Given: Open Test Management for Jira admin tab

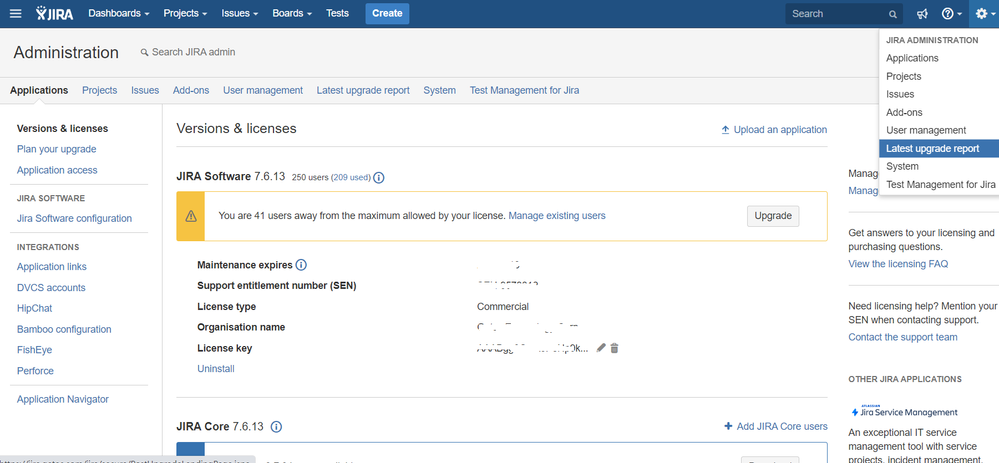Looking at the screenshot, I should 524,90.
